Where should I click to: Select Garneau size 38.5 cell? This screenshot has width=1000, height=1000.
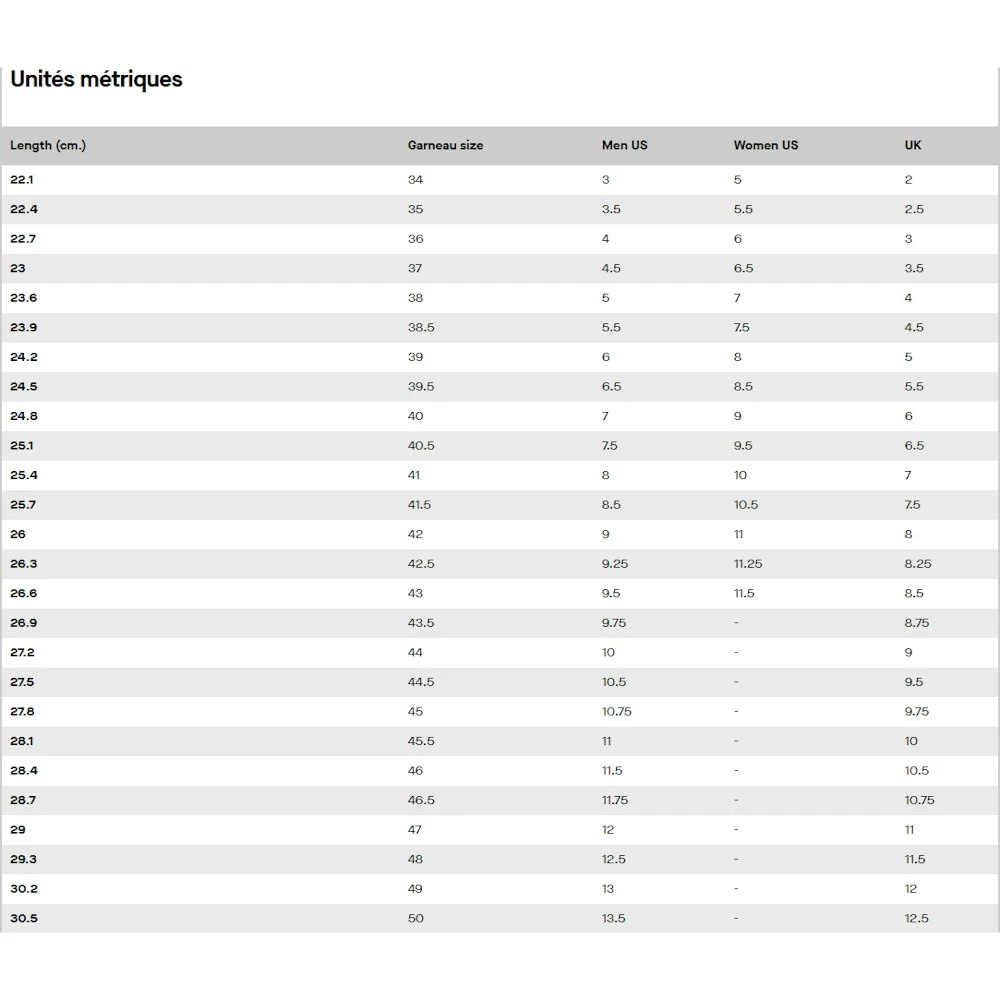pyautogui.click(x=421, y=328)
